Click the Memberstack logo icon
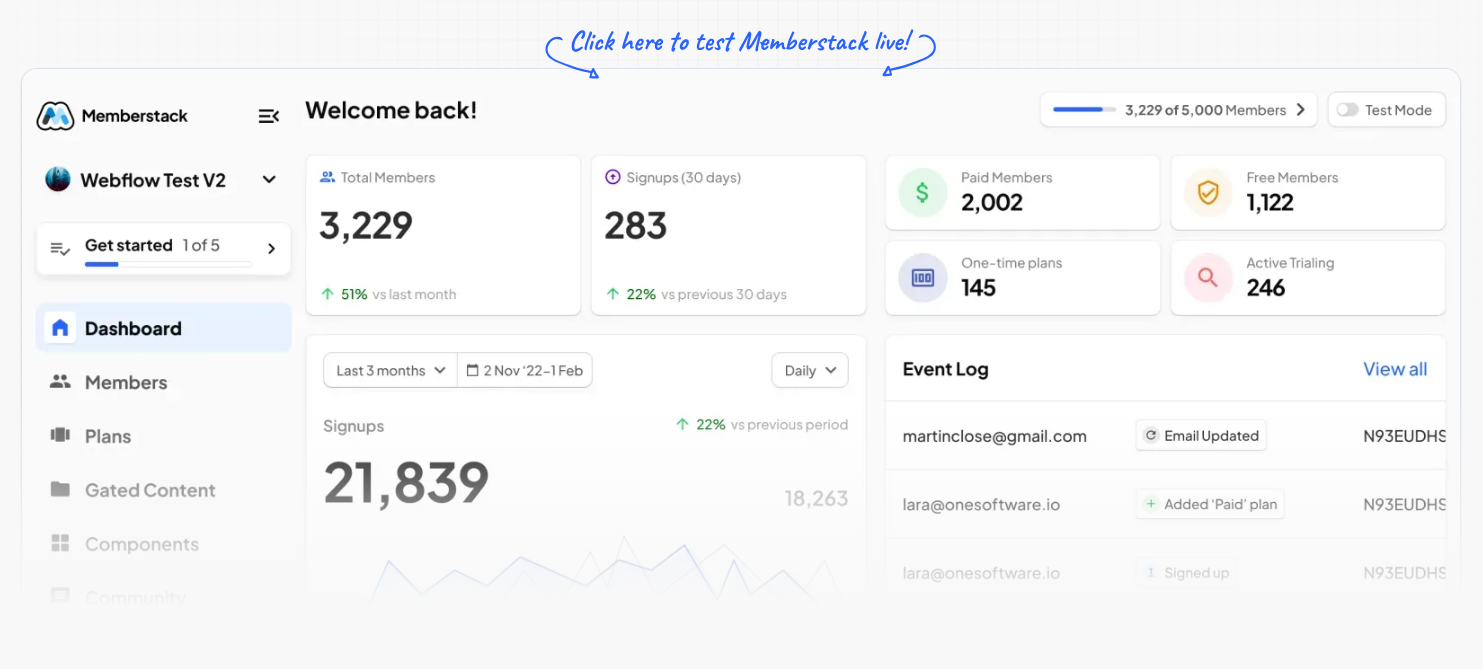Image resolution: width=1483 pixels, height=669 pixels. click(55, 116)
